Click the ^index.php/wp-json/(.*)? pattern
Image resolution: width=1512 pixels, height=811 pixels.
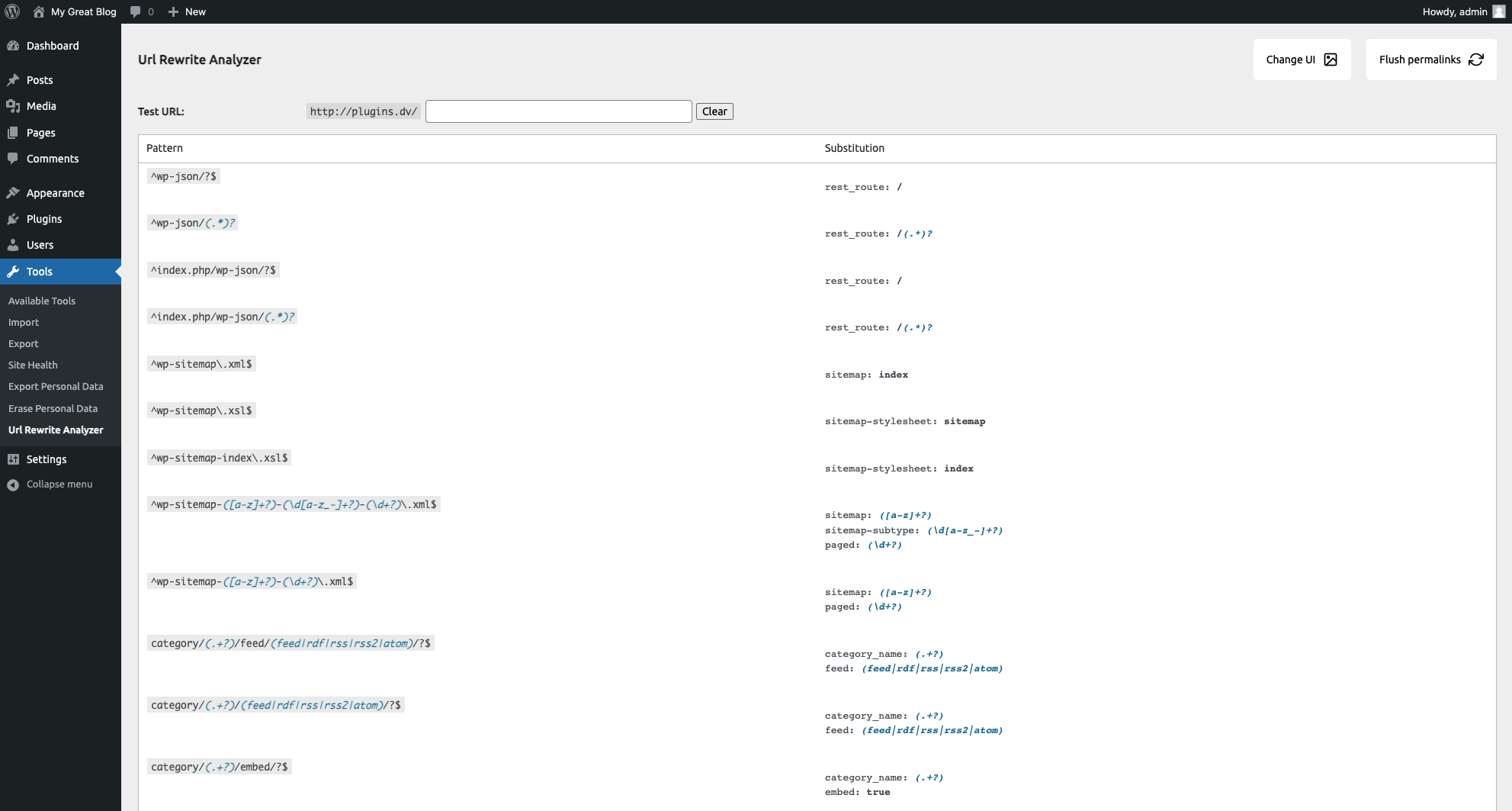pyautogui.click(x=223, y=317)
